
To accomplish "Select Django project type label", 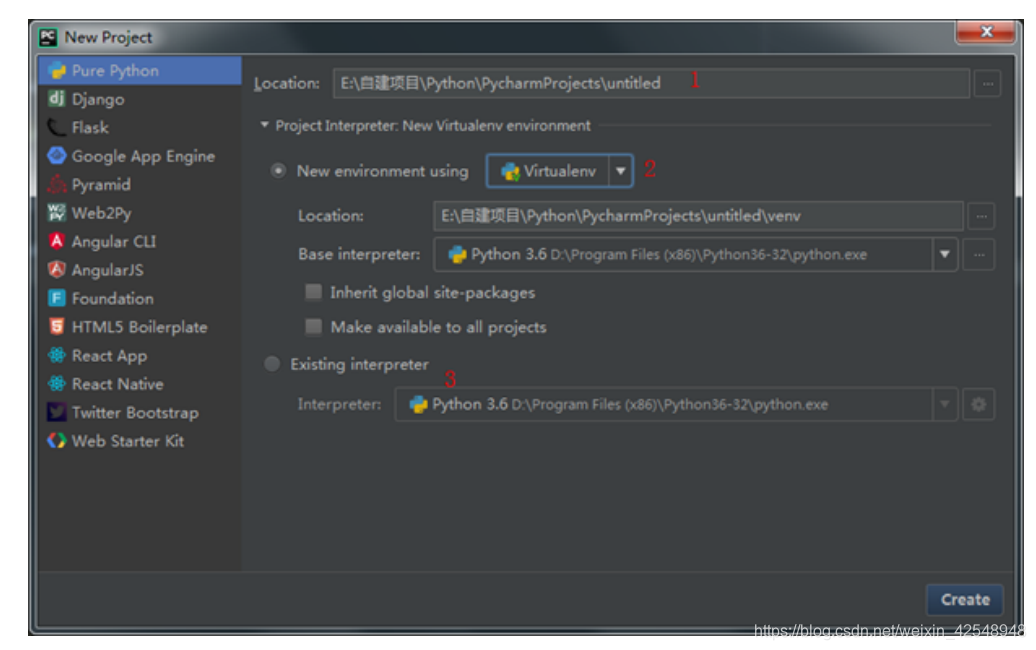I will (x=98, y=99).
